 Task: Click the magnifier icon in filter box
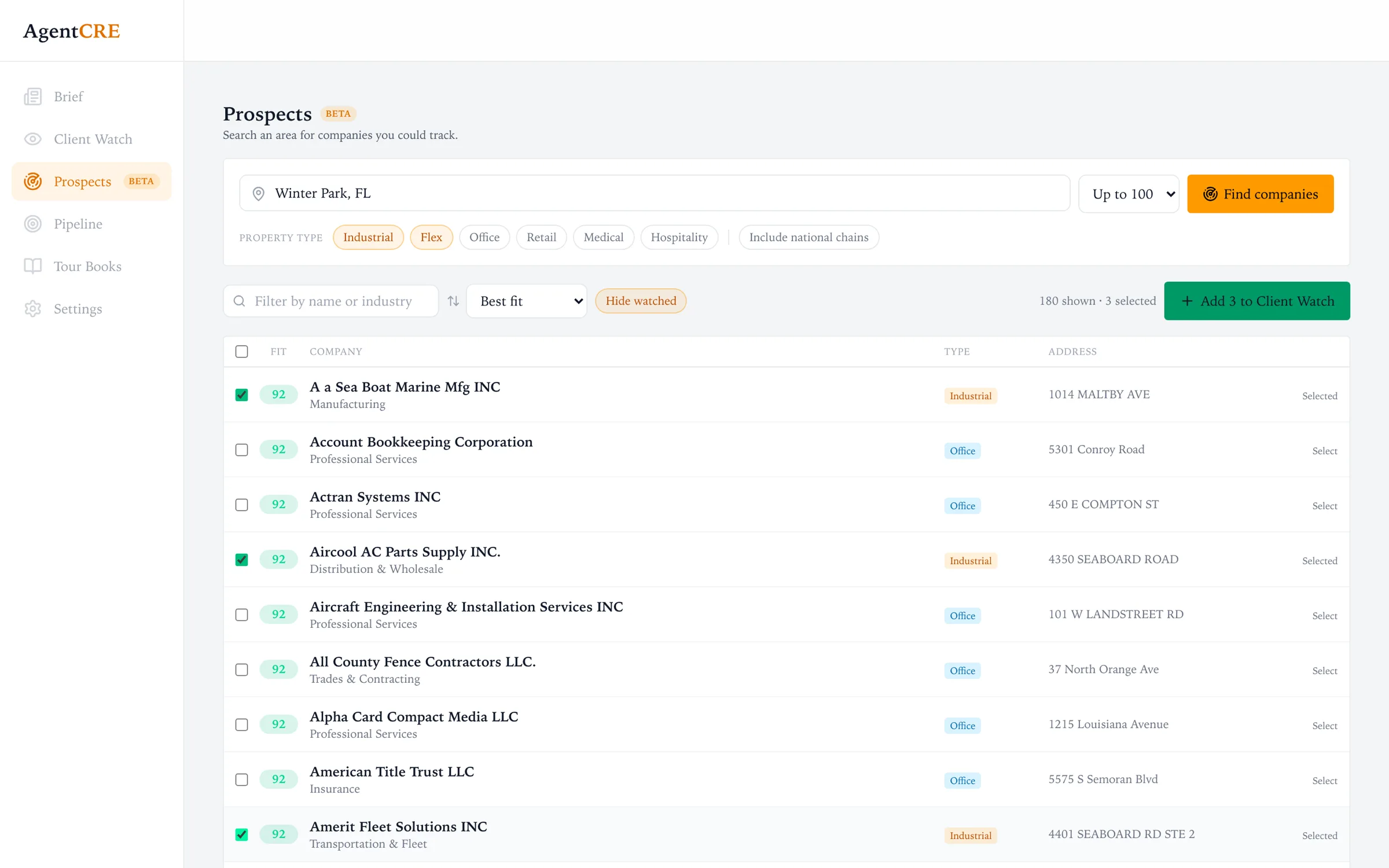tap(239, 301)
